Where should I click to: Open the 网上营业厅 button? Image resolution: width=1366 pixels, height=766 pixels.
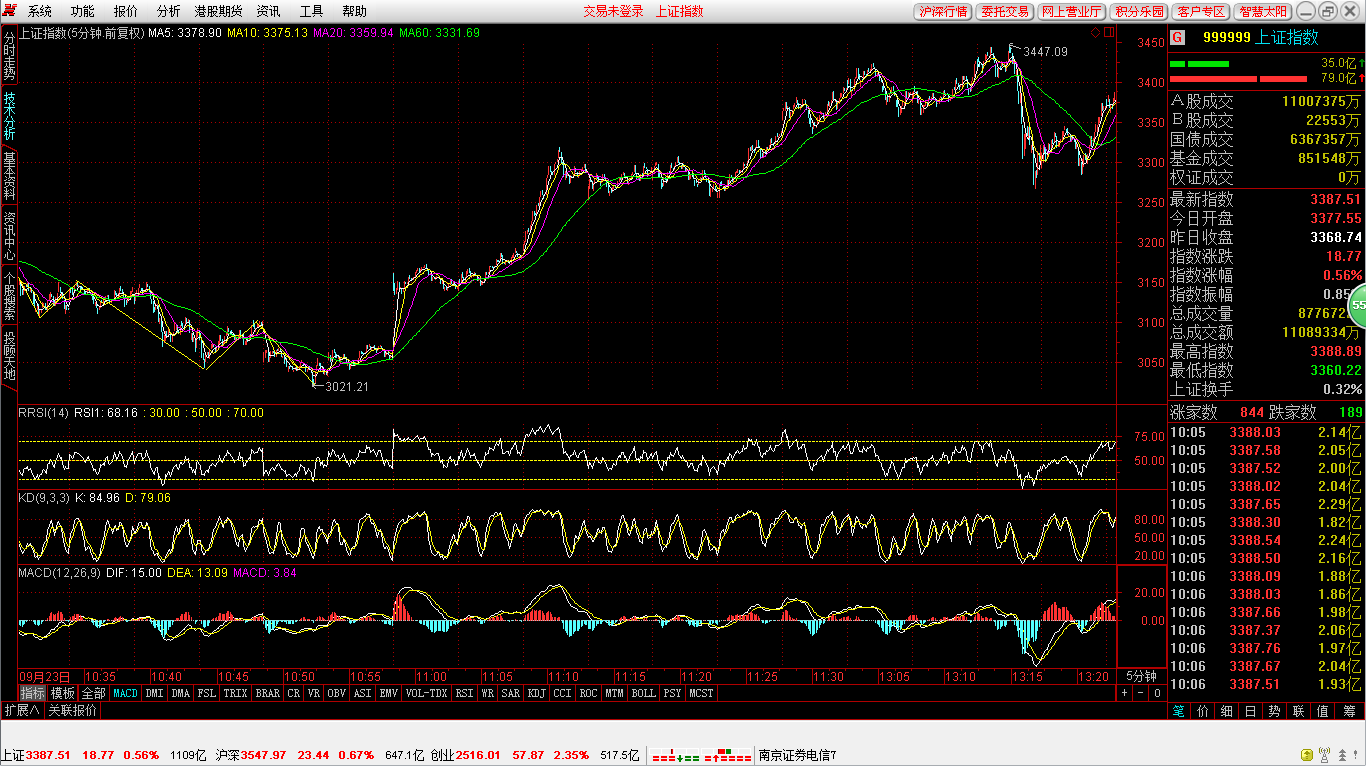tap(1071, 12)
